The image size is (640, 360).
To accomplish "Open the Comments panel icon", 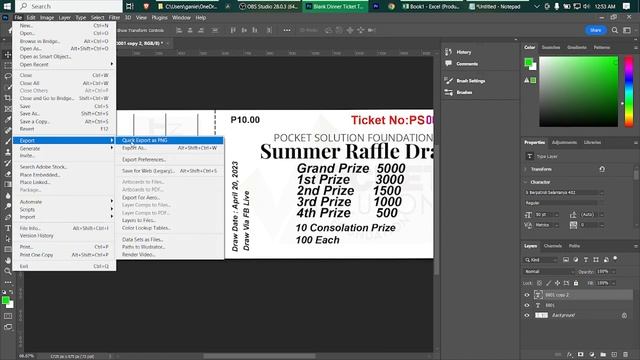I will pos(449,63).
